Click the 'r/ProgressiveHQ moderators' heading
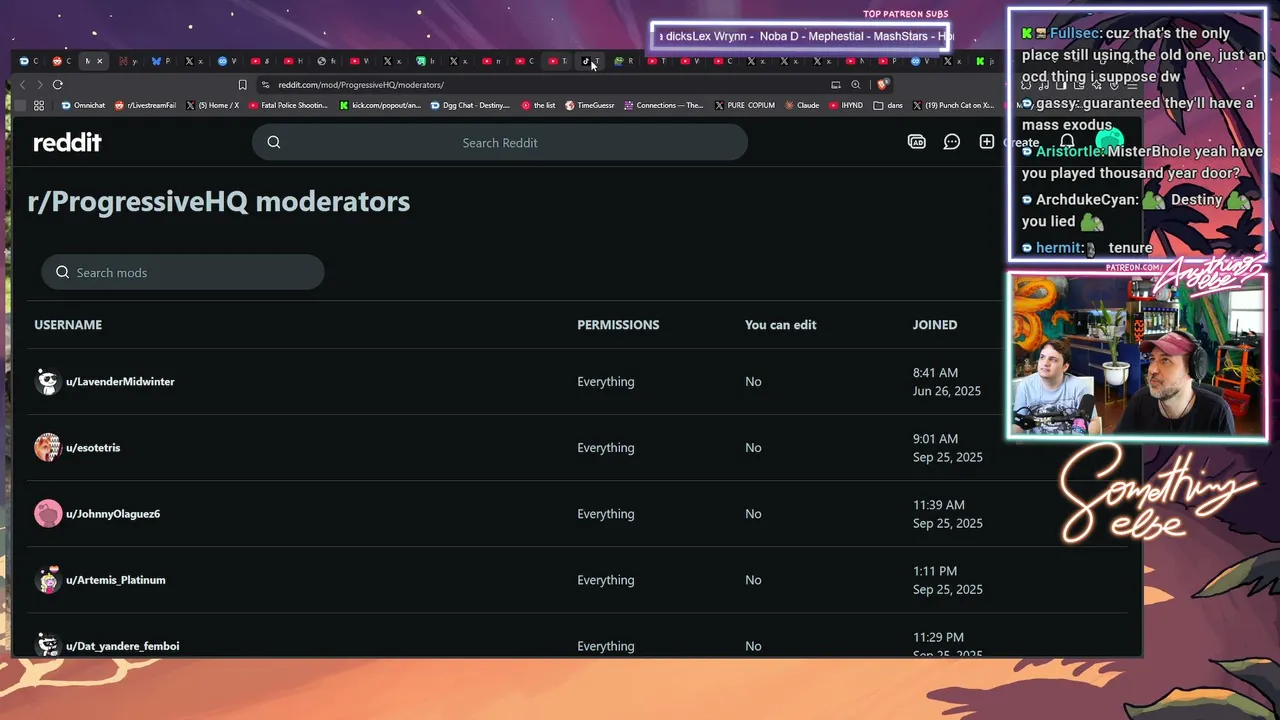This screenshot has height=720, width=1280. tap(219, 201)
